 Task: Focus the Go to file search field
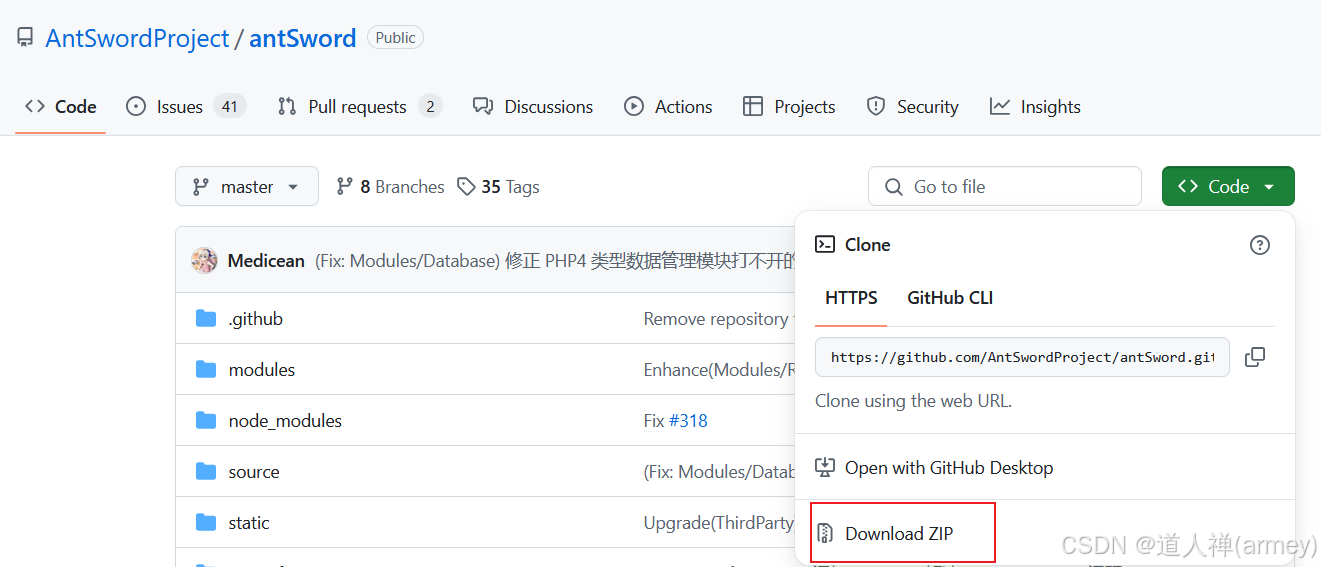1005,186
